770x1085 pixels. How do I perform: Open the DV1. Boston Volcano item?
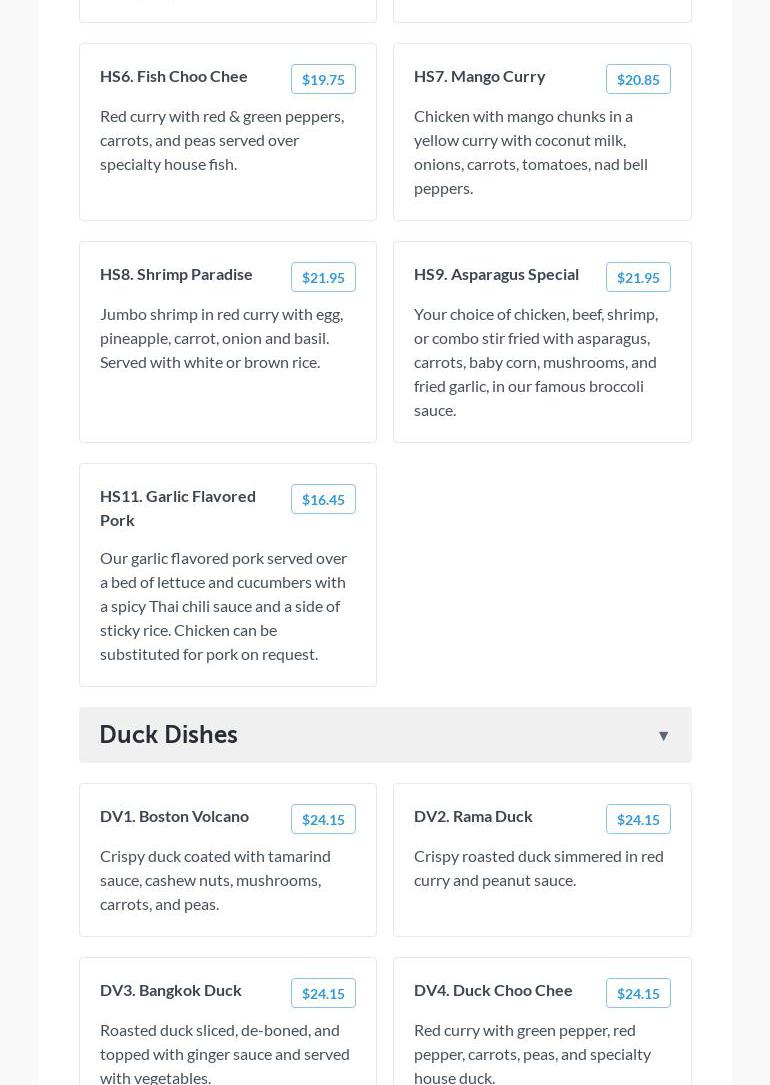tap(174, 816)
